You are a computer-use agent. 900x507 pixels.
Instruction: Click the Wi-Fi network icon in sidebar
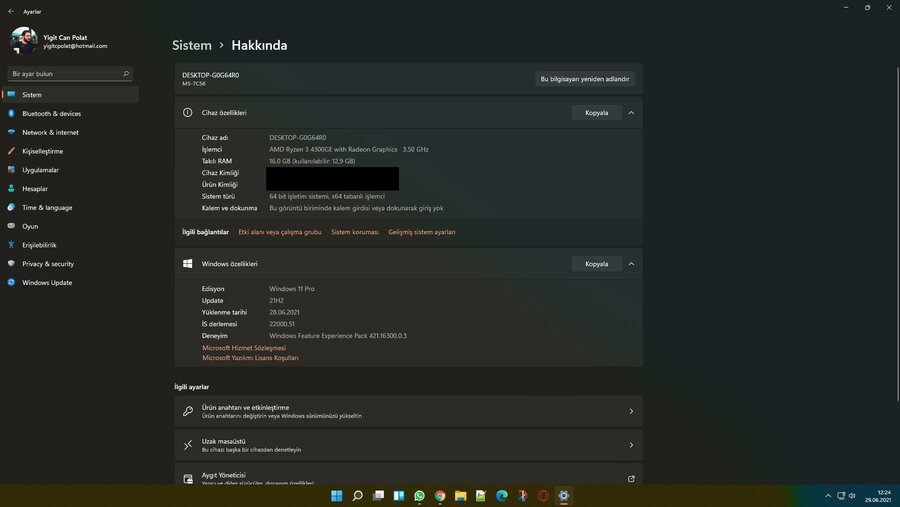pyautogui.click(x=11, y=132)
